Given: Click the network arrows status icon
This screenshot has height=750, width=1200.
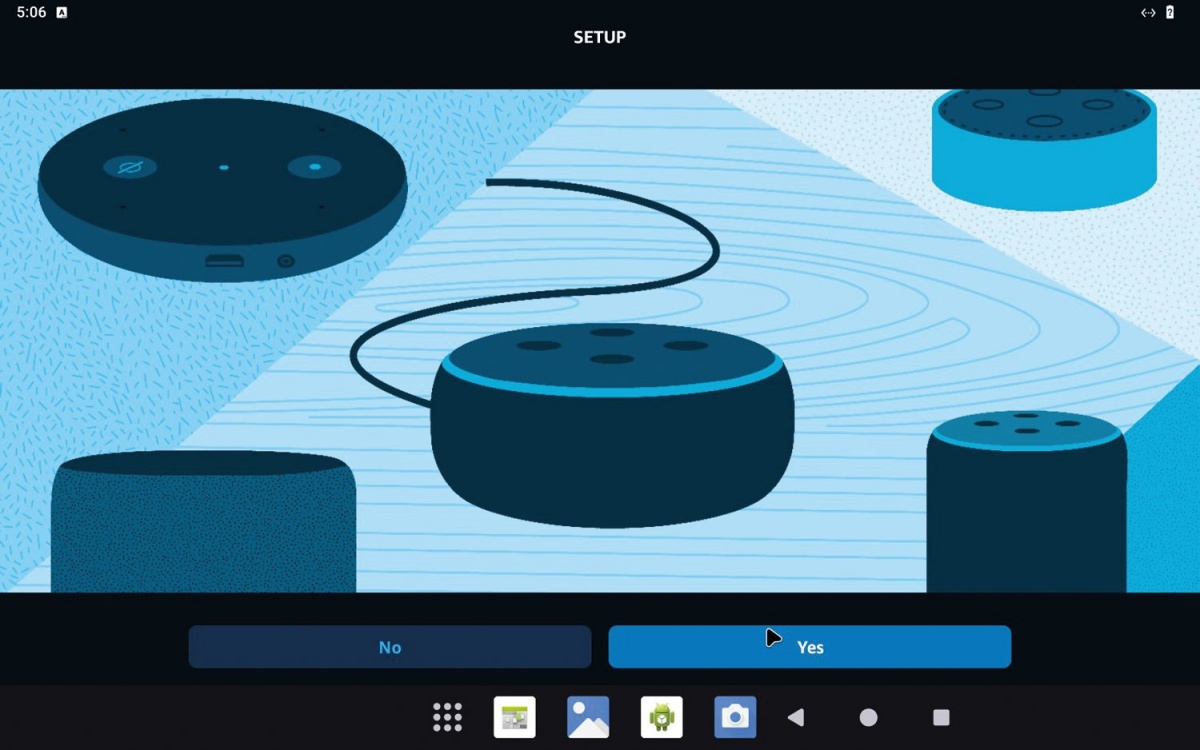Looking at the screenshot, I should tap(1148, 13).
